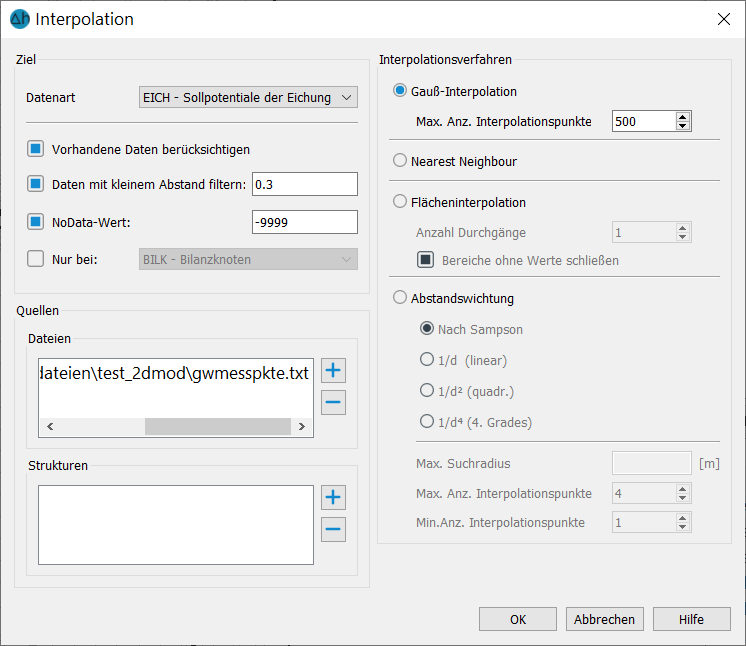Screen dimensions: 746x646
Task: Click the scrollbar left arrow in Dateien list
Action: (50, 426)
